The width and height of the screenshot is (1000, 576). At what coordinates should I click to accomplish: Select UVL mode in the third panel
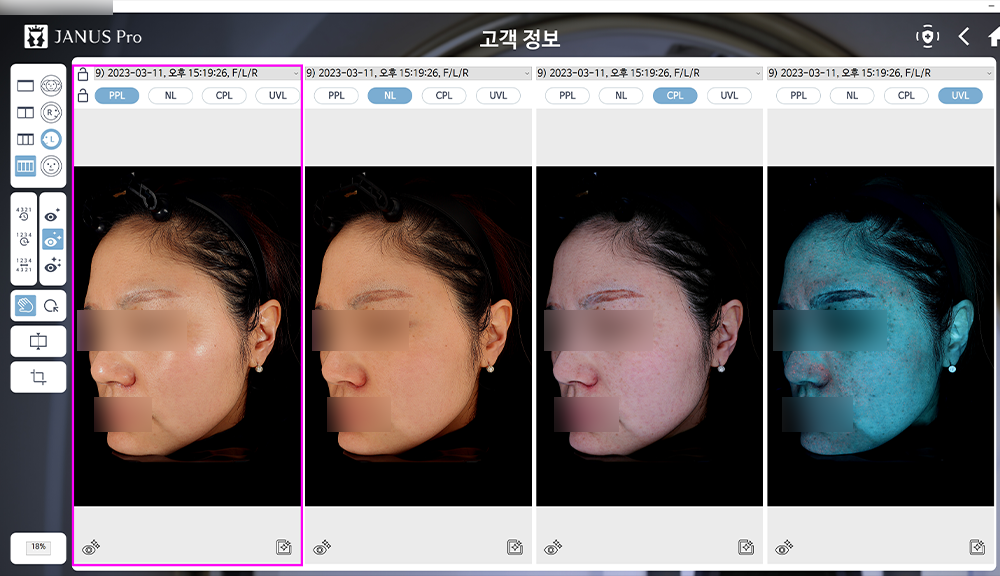click(729, 96)
